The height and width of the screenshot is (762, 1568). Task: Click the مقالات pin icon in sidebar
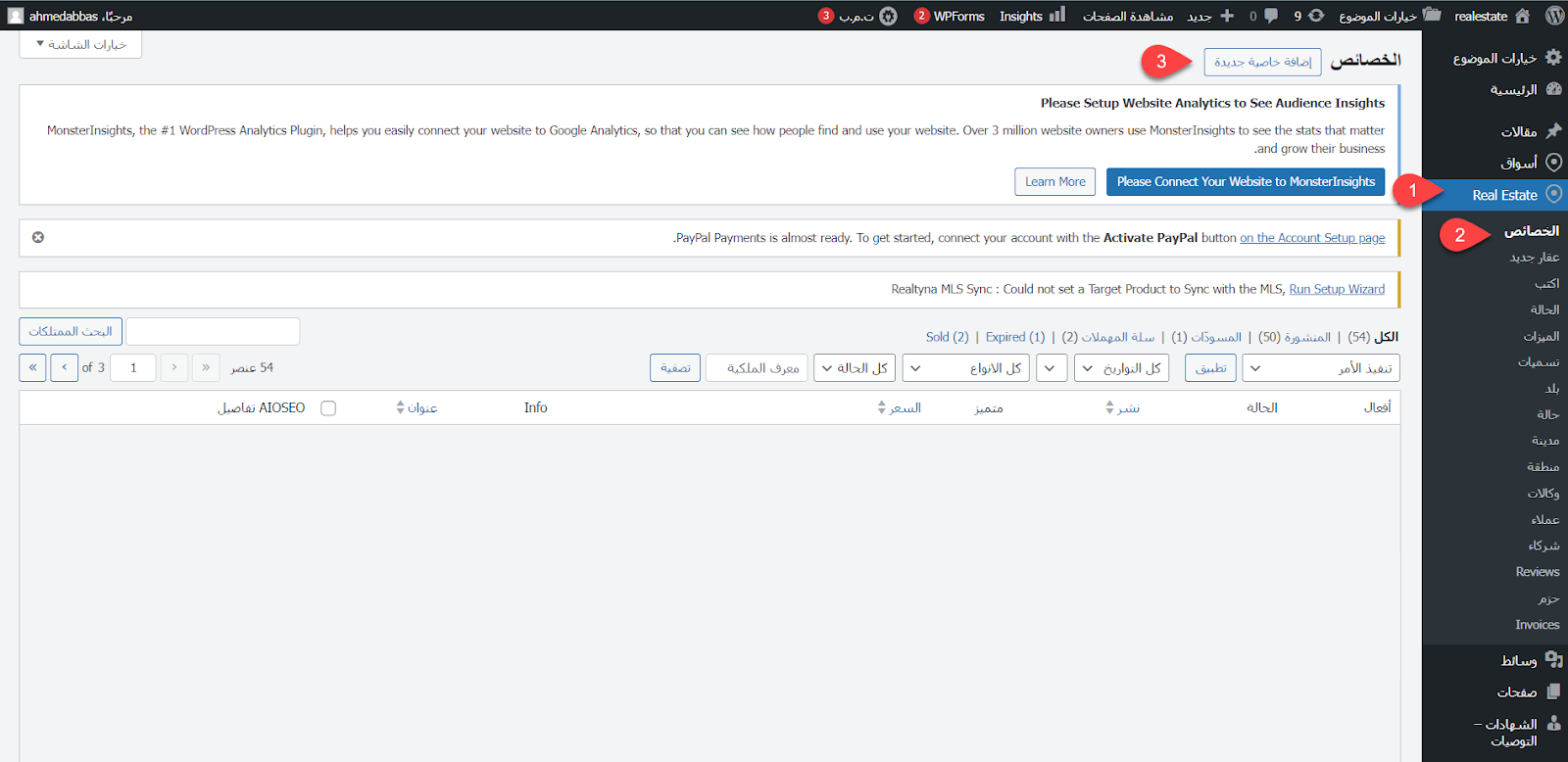(1553, 130)
